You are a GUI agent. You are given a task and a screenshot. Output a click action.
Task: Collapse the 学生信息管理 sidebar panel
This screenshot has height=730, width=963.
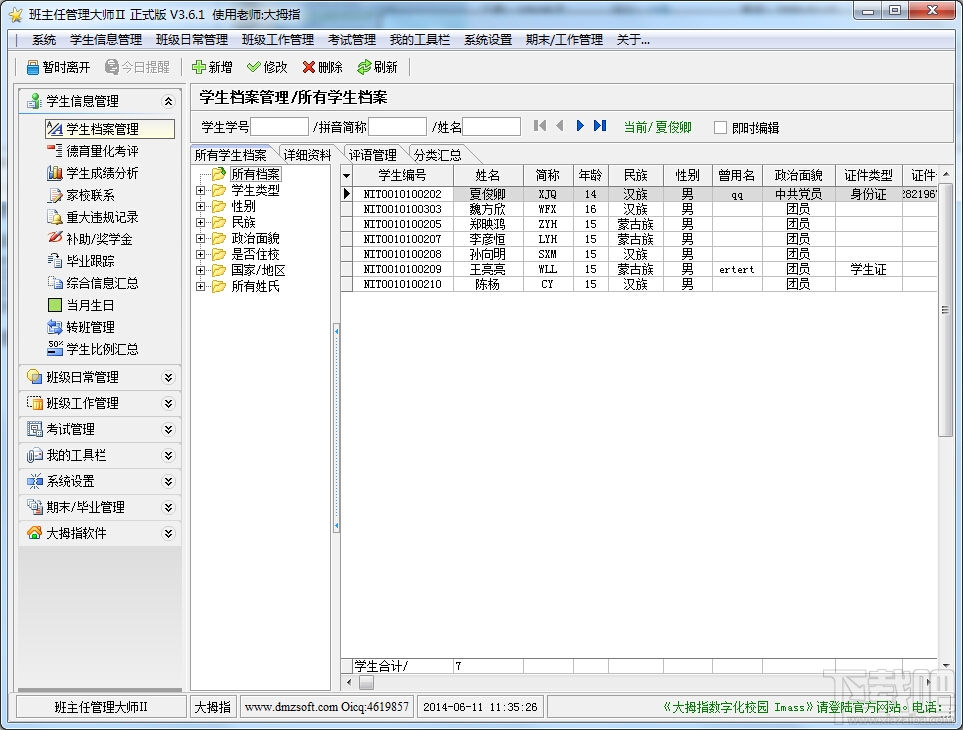pos(168,101)
